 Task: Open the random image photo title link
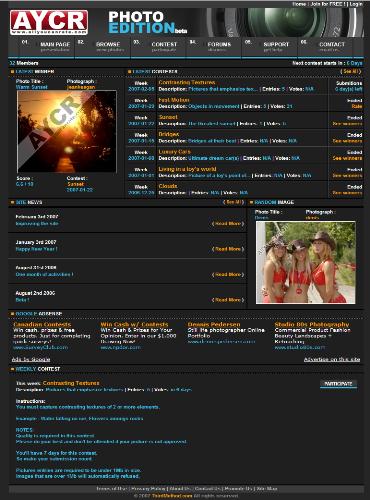pos(261,218)
